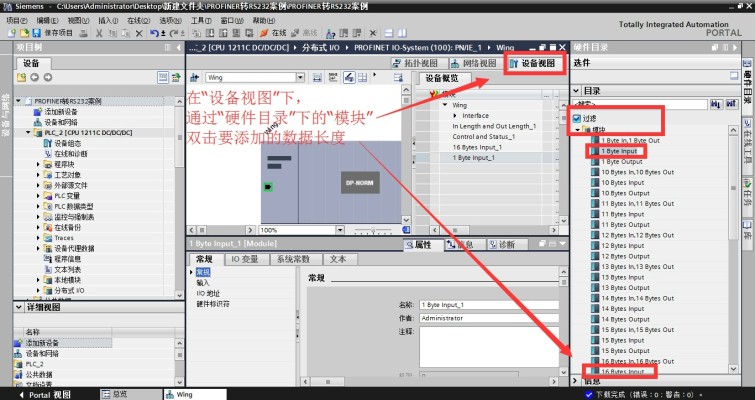The width and height of the screenshot is (755, 400).
Task: Expand the 程序块 folder in project tree
Action: (x=39, y=164)
